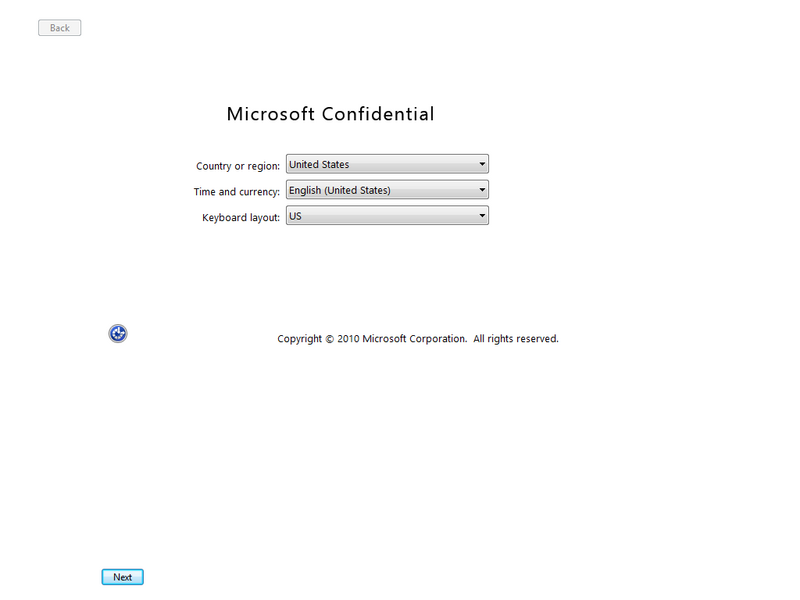The height and width of the screenshot is (600, 800).
Task: Click the Country or region label
Action: (x=238, y=166)
